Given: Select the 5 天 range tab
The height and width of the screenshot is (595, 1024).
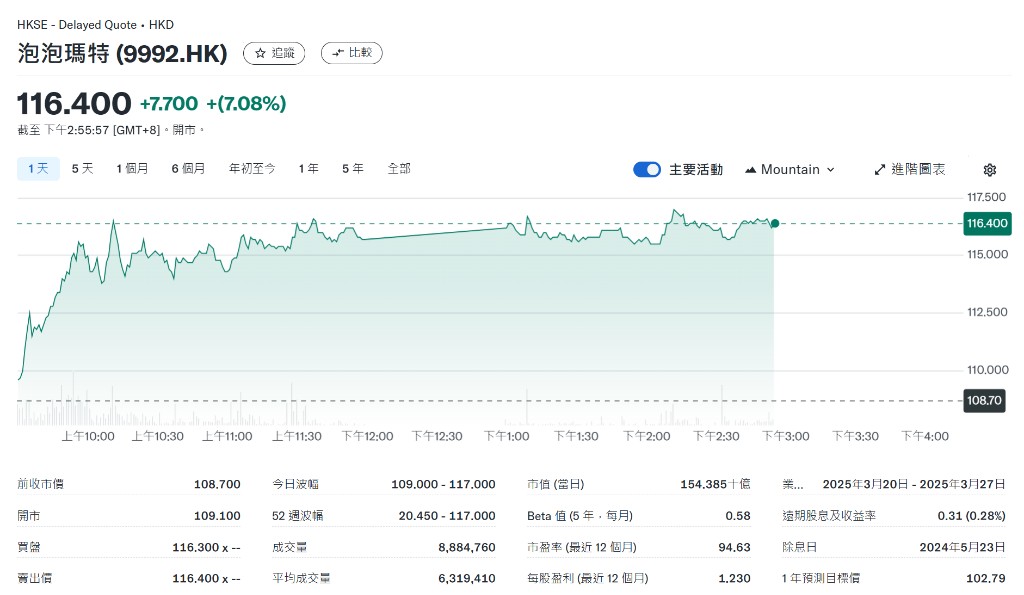Looking at the screenshot, I should pos(82,169).
